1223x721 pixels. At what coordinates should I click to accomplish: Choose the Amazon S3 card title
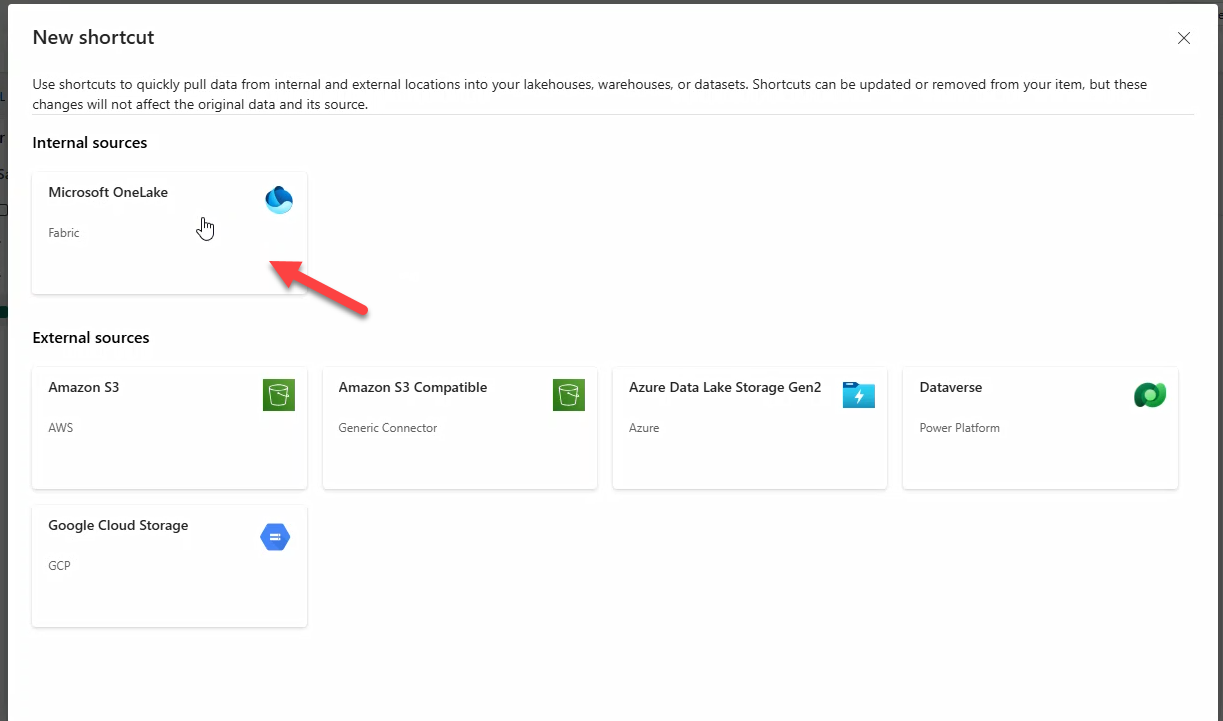(84, 387)
